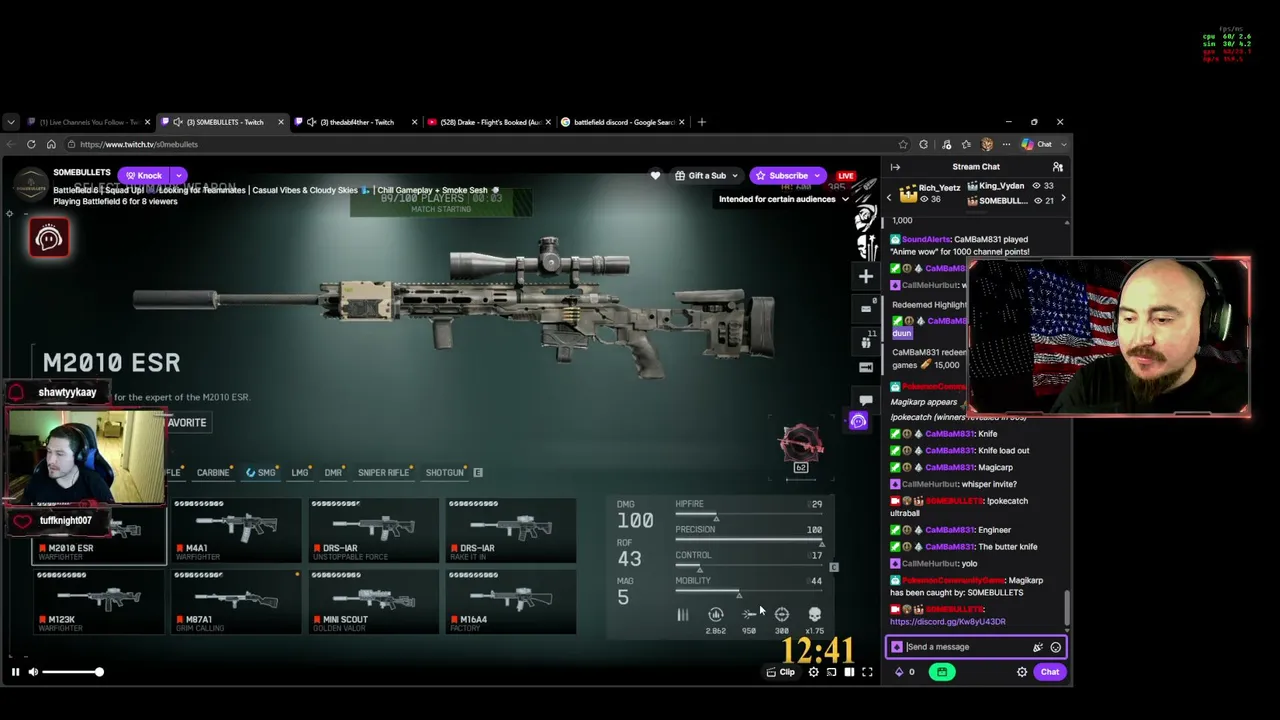Image resolution: width=1280 pixels, height=720 pixels.
Task: Bookmark this page with the star icon
Action: (x=903, y=144)
